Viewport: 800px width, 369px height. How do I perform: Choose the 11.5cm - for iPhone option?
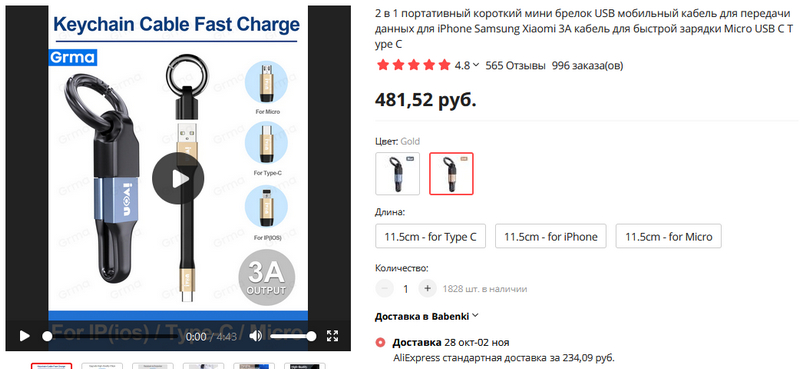551,236
